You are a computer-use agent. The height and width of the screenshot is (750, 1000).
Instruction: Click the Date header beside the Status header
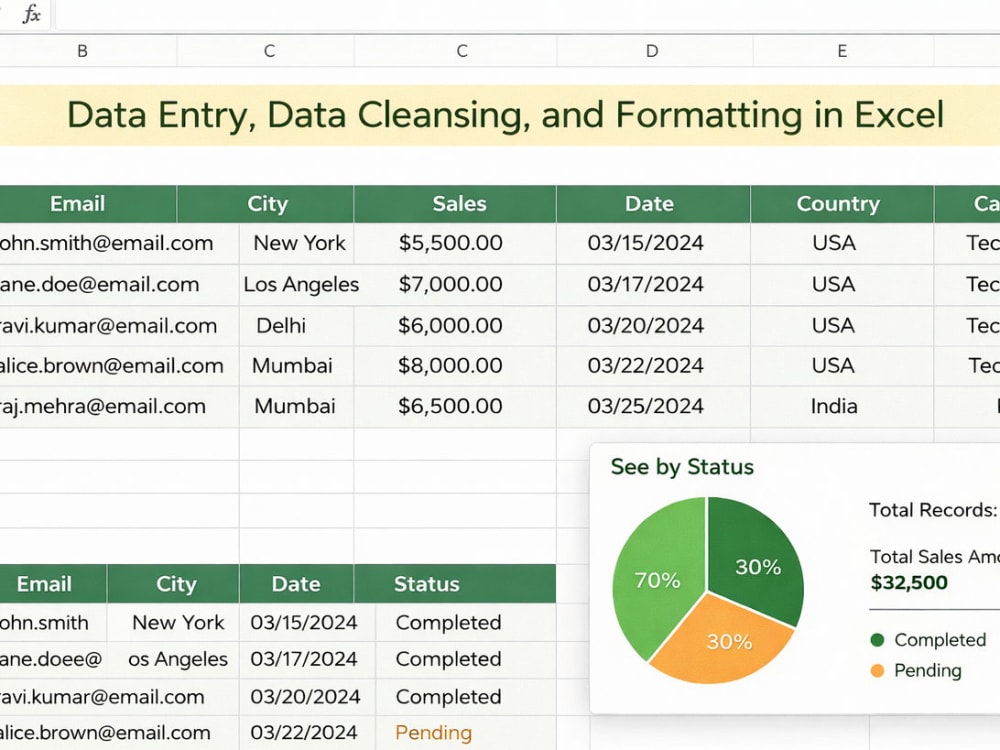click(296, 584)
